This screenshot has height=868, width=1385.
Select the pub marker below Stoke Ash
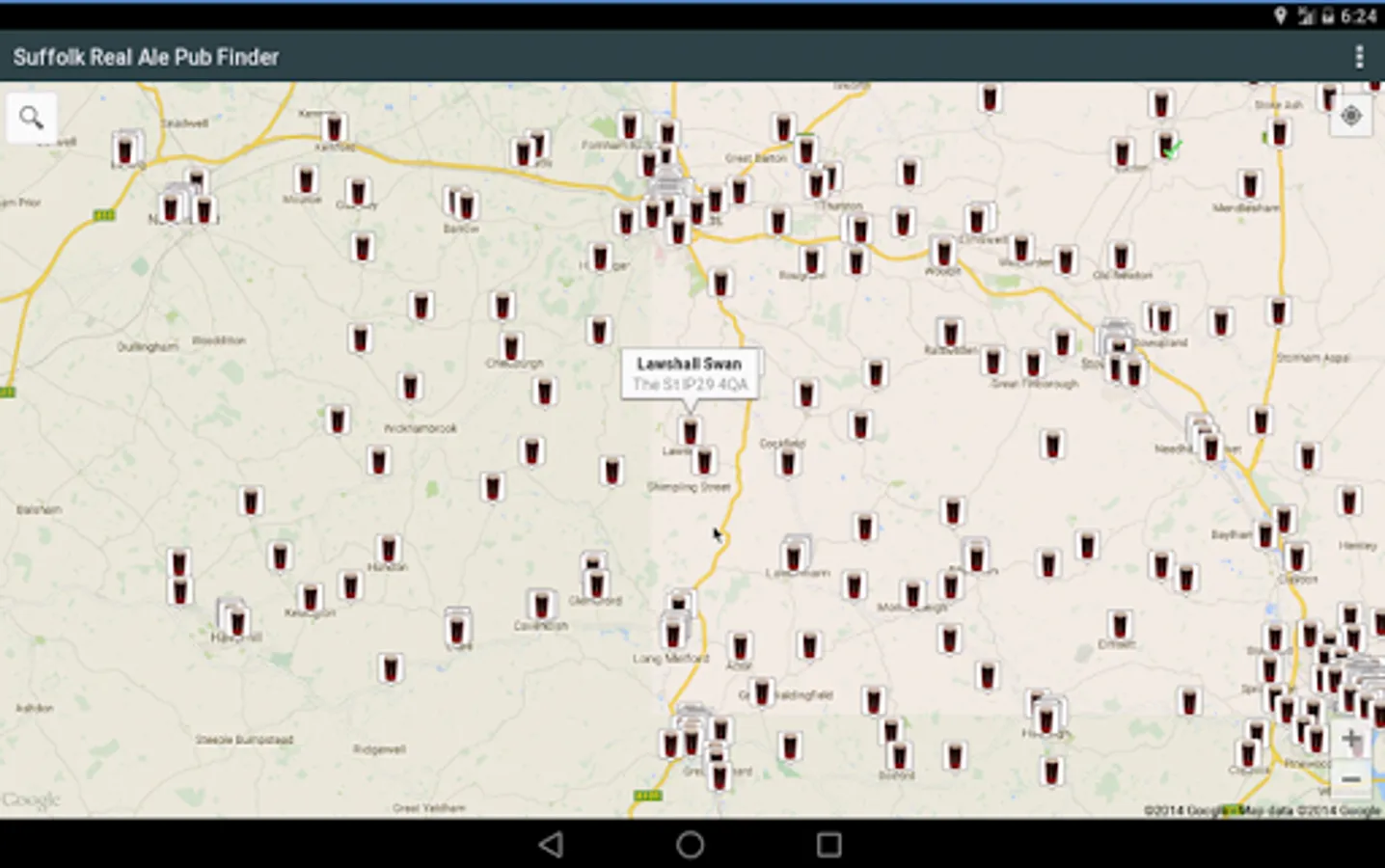(x=1279, y=132)
